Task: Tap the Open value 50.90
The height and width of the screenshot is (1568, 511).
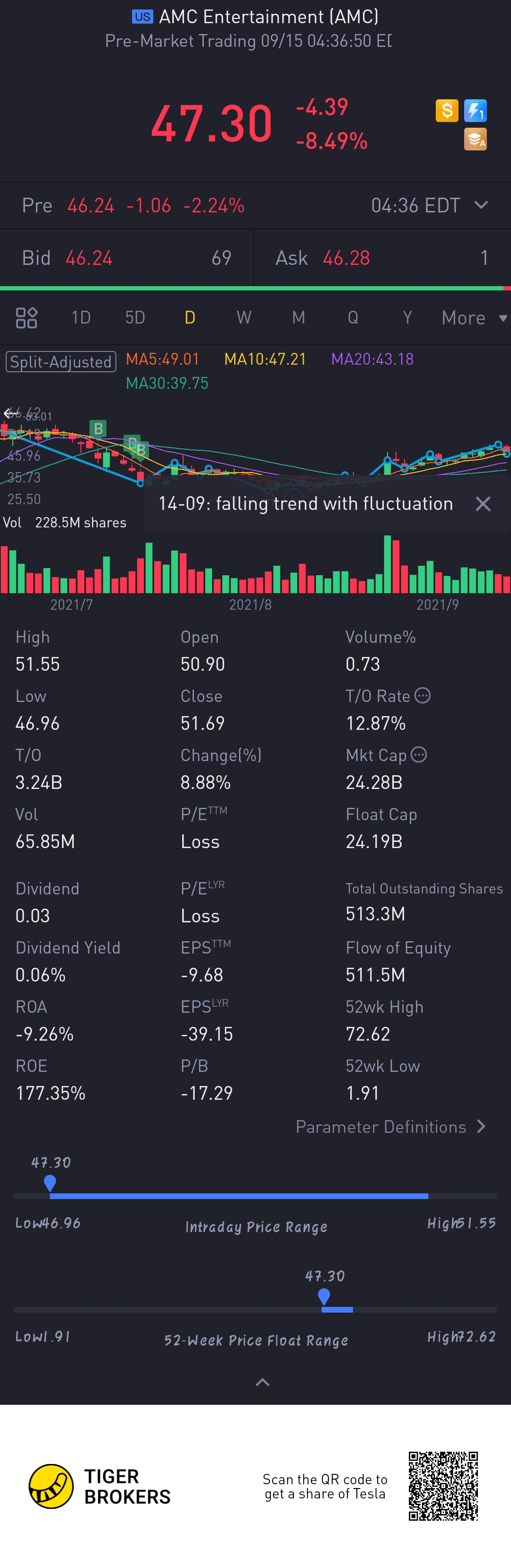Action: (203, 664)
